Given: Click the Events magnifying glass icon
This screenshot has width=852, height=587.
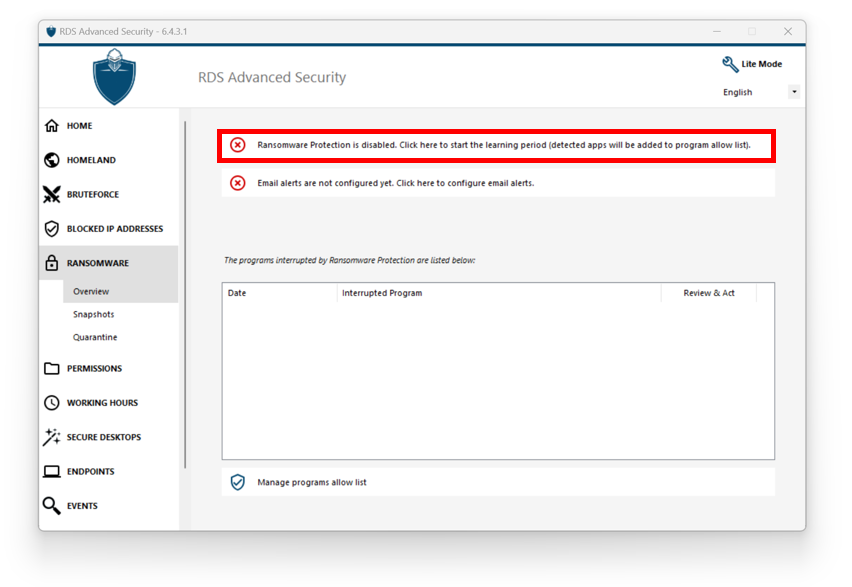Looking at the screenshot, I should tap(52, 505).
